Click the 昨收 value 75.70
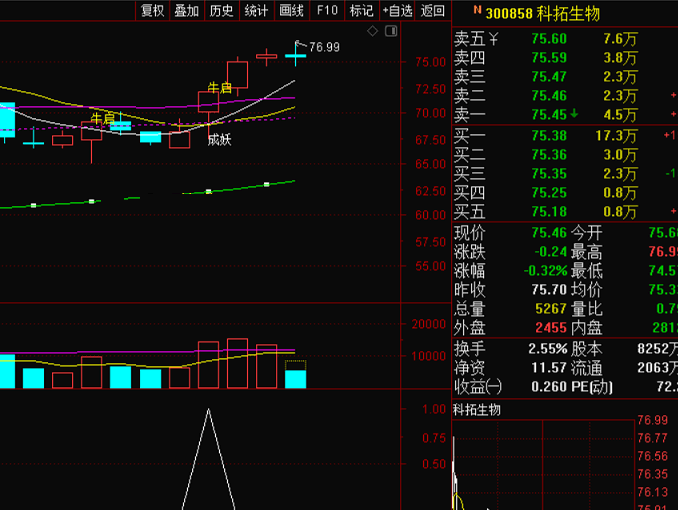Image resolution: width=678 pixels, height=510 pixels. [549, 289]
